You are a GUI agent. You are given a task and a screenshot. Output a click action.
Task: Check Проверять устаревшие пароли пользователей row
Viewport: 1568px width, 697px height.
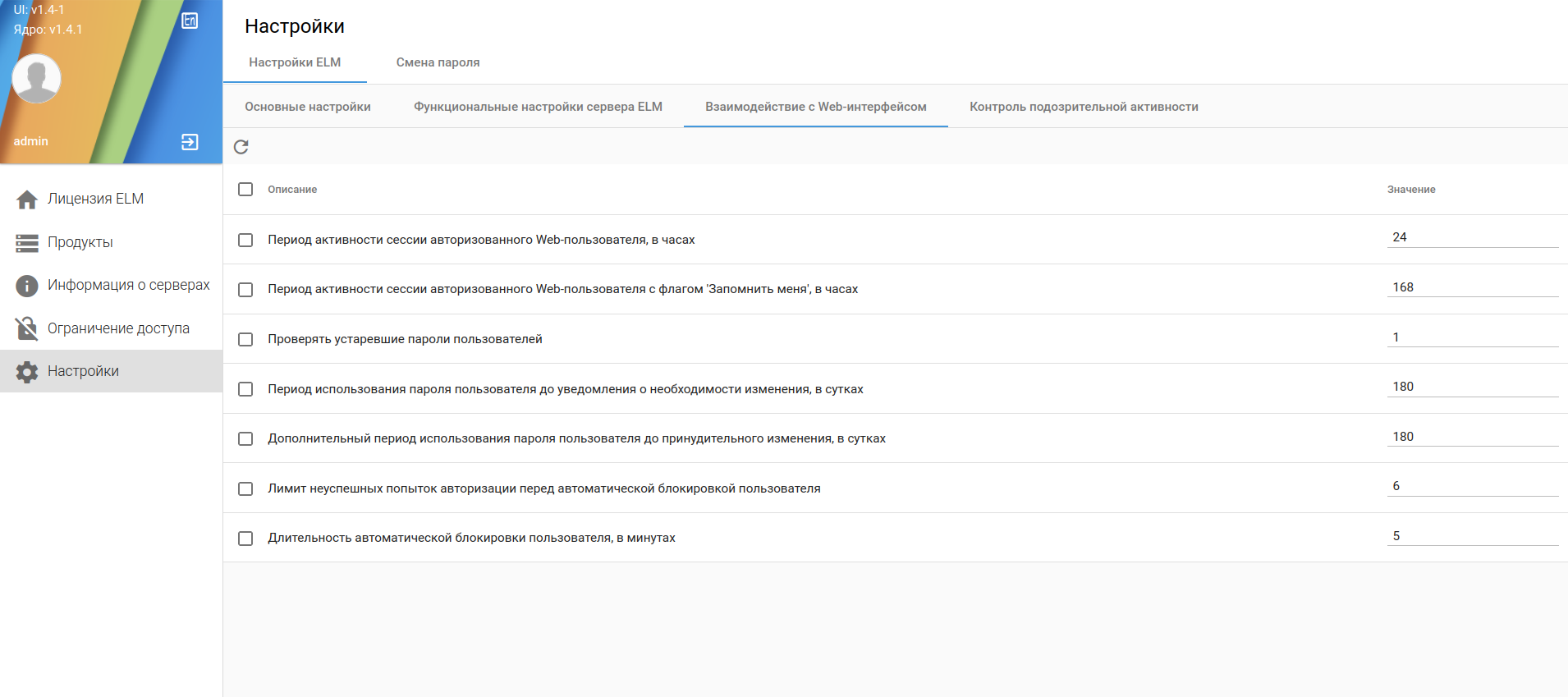point(245,339)
